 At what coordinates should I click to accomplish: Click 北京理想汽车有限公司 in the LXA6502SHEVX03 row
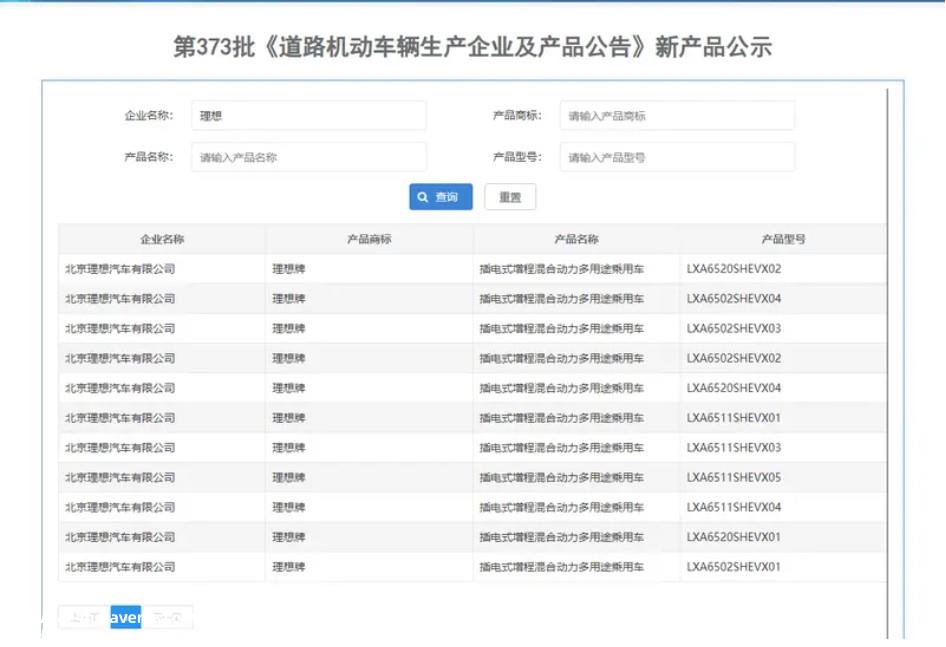(120, 328)
